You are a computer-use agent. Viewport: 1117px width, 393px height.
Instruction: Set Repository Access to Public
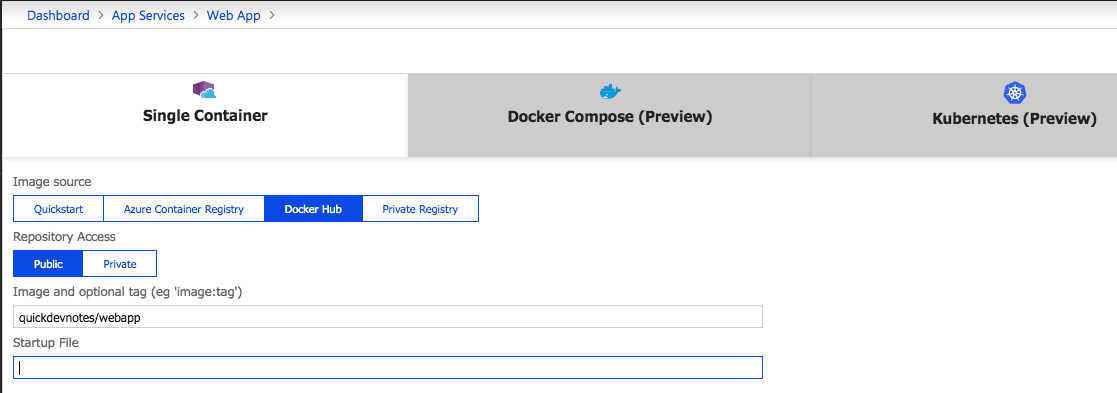click(x=48, y=263)
